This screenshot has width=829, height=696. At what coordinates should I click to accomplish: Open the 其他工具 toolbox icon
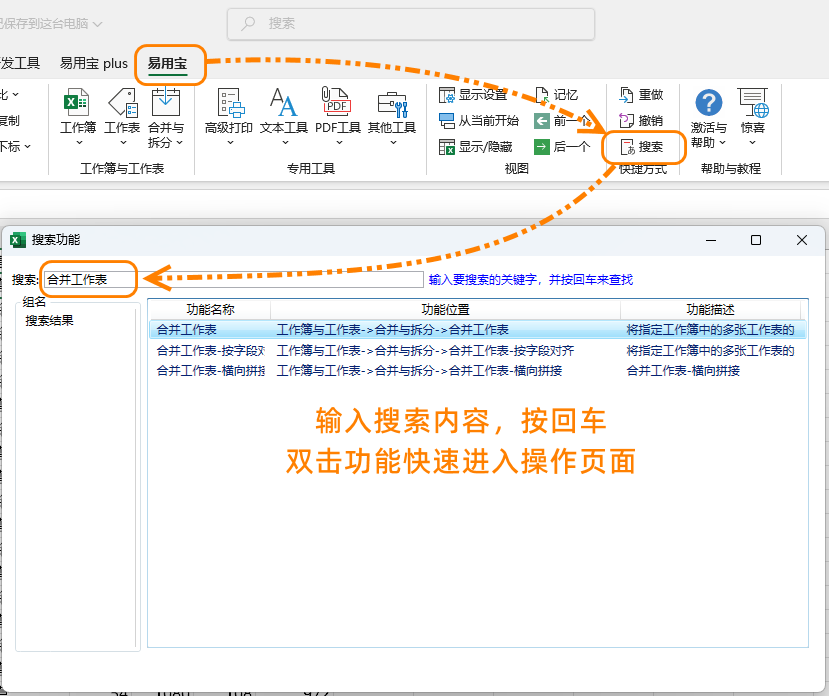[x=392, y=103]
